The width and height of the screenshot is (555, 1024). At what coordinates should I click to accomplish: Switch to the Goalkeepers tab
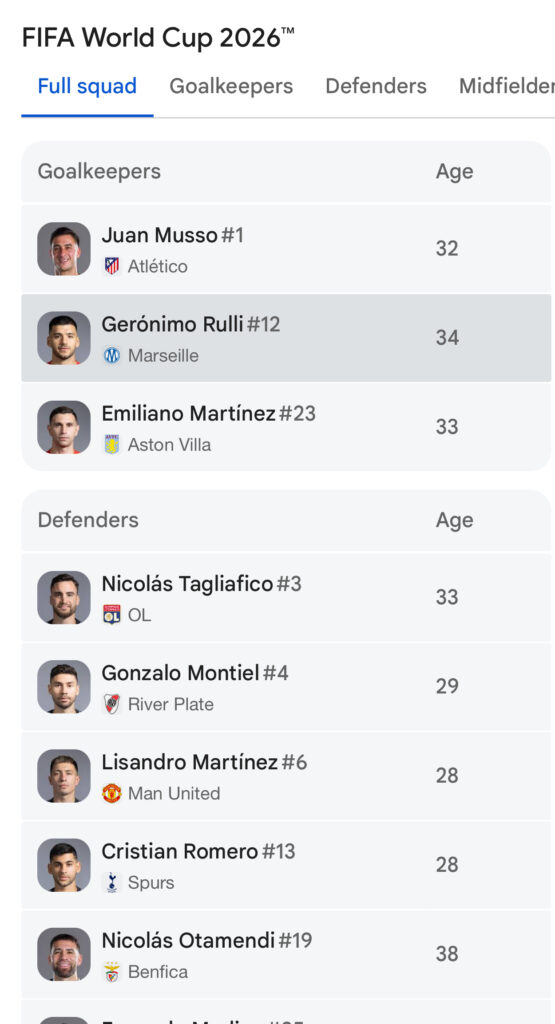tap(231, 86)
